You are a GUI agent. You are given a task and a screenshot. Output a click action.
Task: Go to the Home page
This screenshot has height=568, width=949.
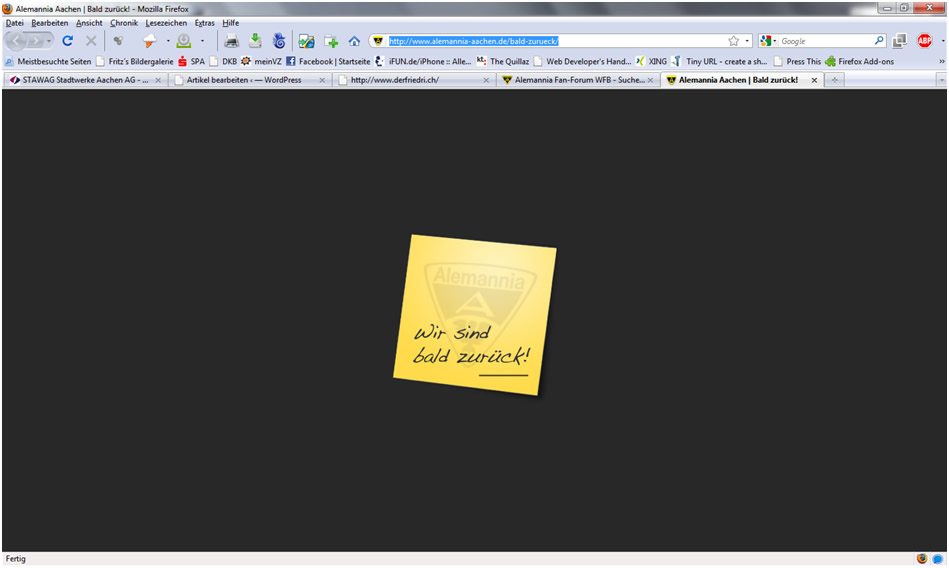354,41
